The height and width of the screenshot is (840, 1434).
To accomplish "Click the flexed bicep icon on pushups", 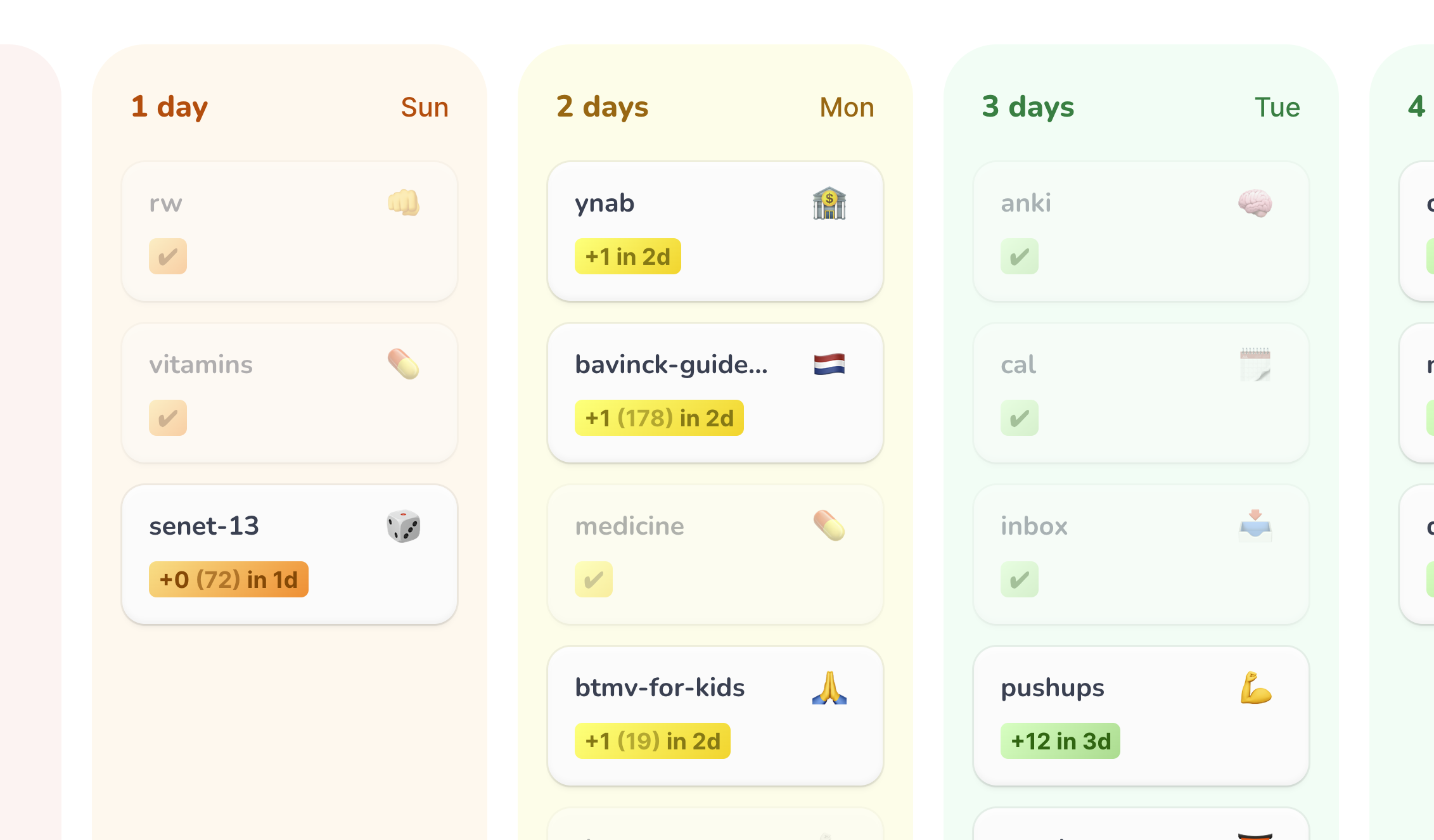I will tap(1255, 688).
